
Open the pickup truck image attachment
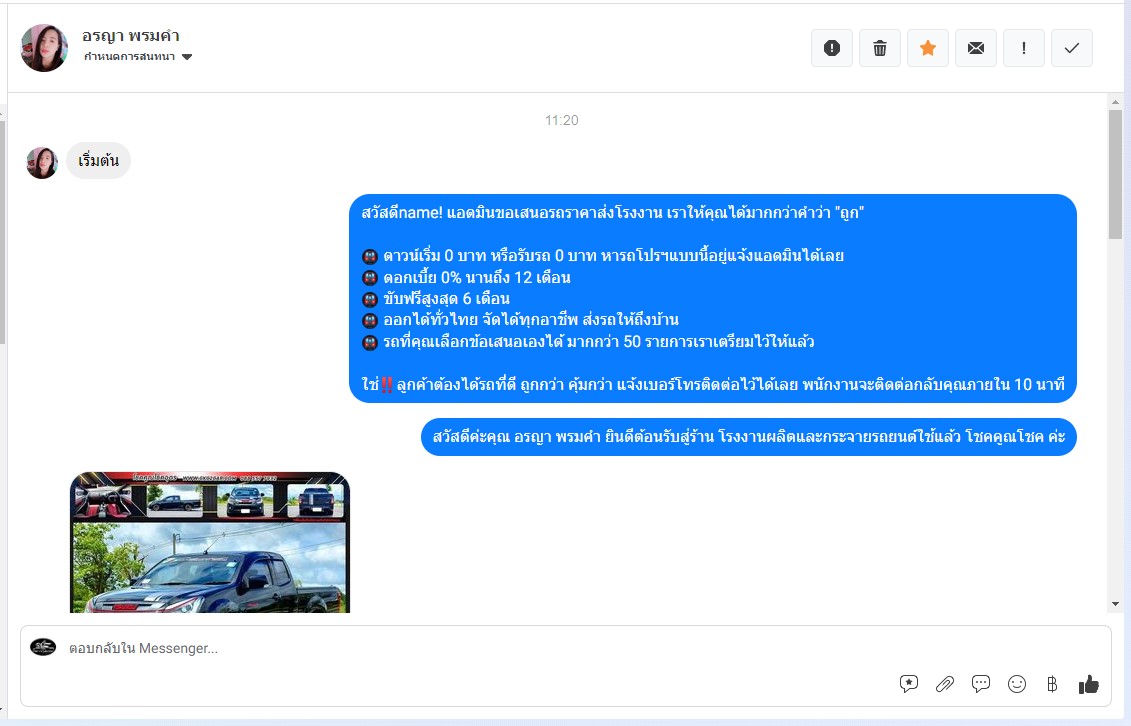210,542
